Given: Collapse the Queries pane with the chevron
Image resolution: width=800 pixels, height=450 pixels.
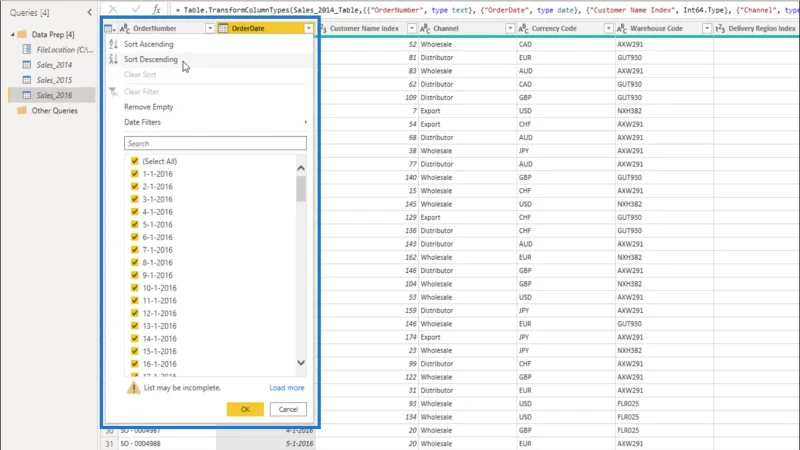Looking at the screenshot, I should (89, 12).
